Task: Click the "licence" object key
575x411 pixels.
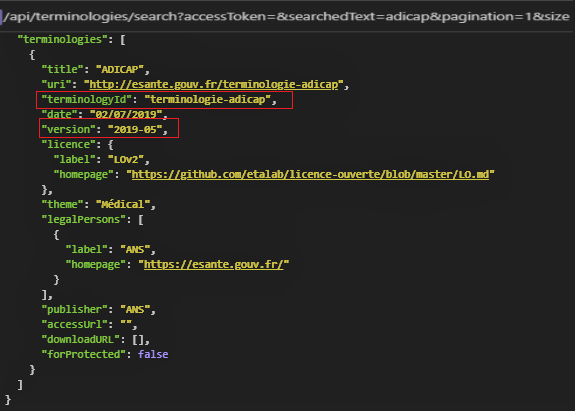Action: [69, 145]
